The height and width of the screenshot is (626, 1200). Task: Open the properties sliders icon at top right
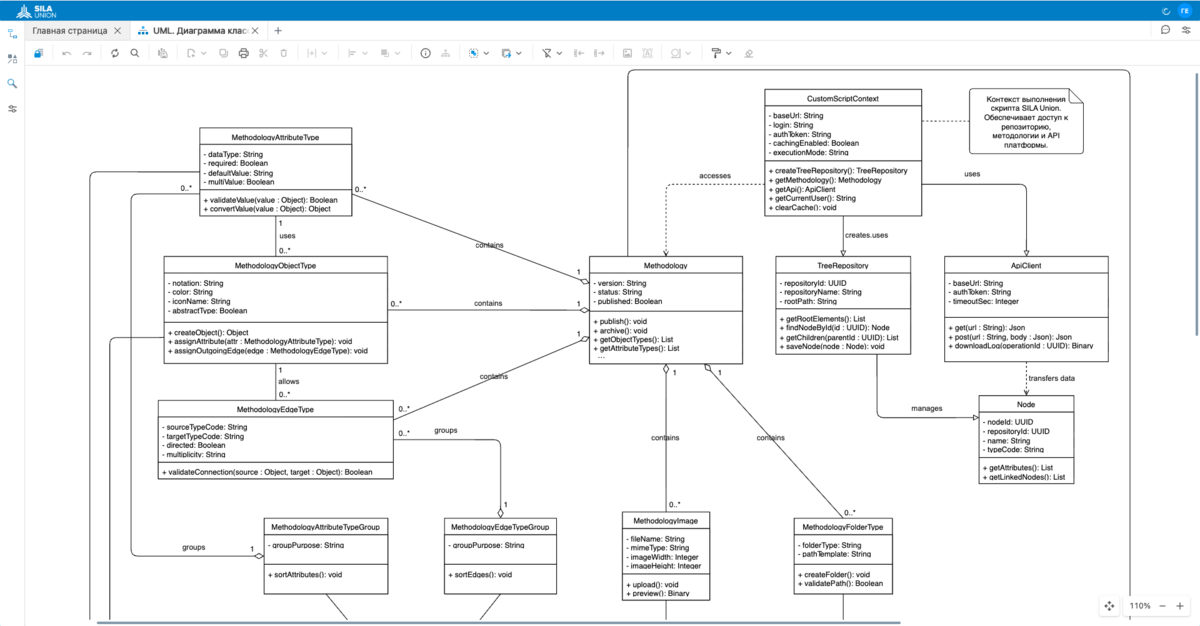coord(1186,30)
